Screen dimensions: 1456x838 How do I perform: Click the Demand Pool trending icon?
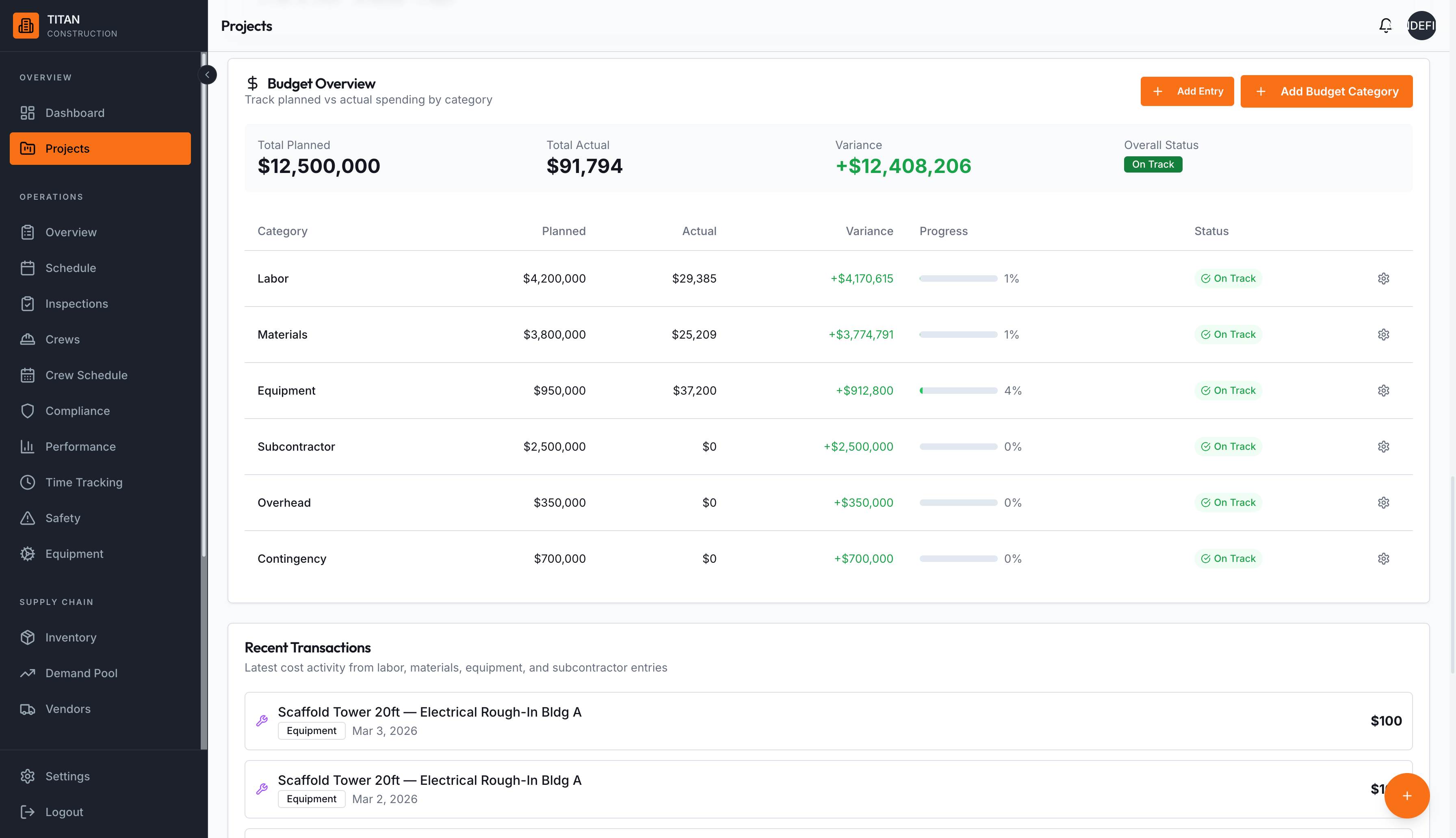click(28, 674)
